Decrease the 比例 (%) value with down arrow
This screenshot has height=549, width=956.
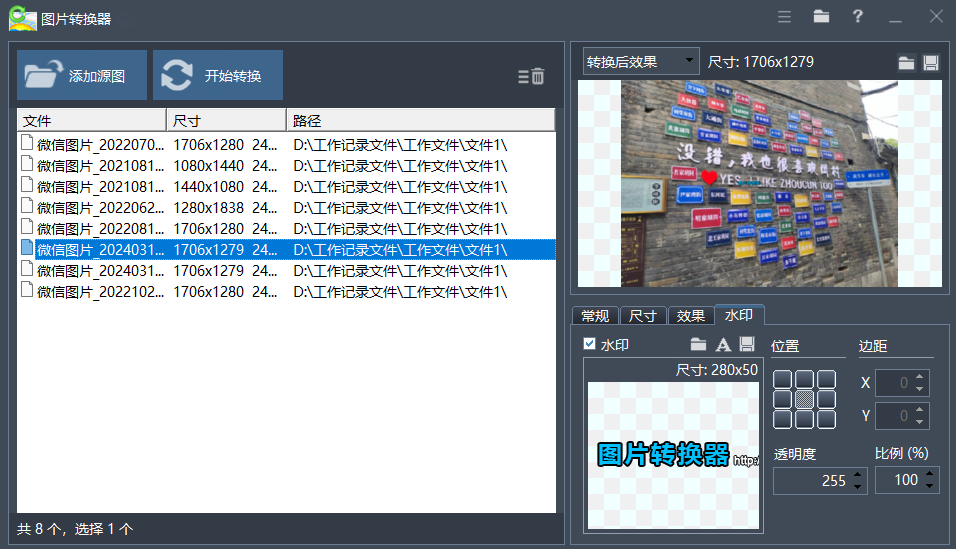(x=929, y=486)
